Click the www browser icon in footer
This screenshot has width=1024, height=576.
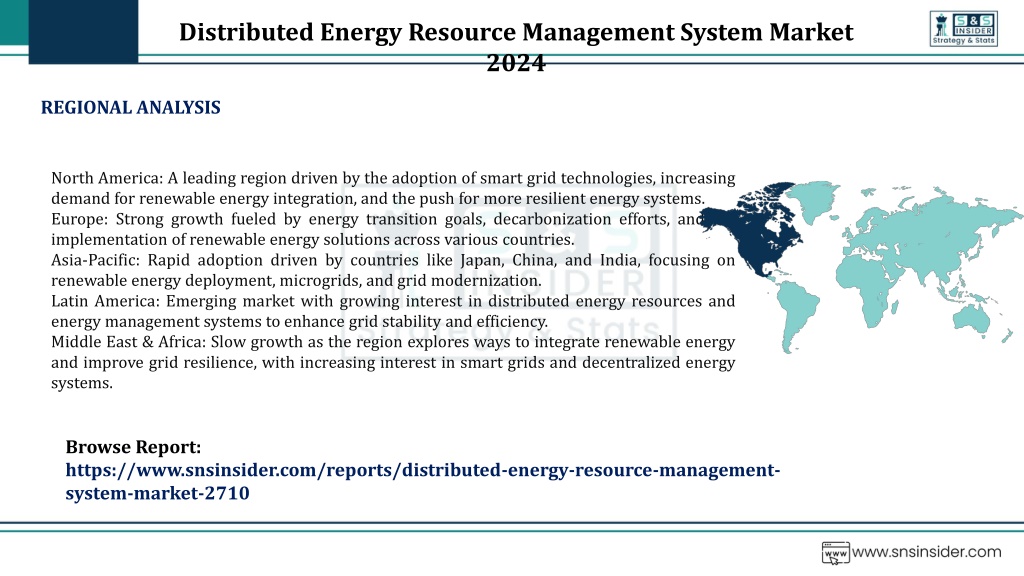click(835, 552)
